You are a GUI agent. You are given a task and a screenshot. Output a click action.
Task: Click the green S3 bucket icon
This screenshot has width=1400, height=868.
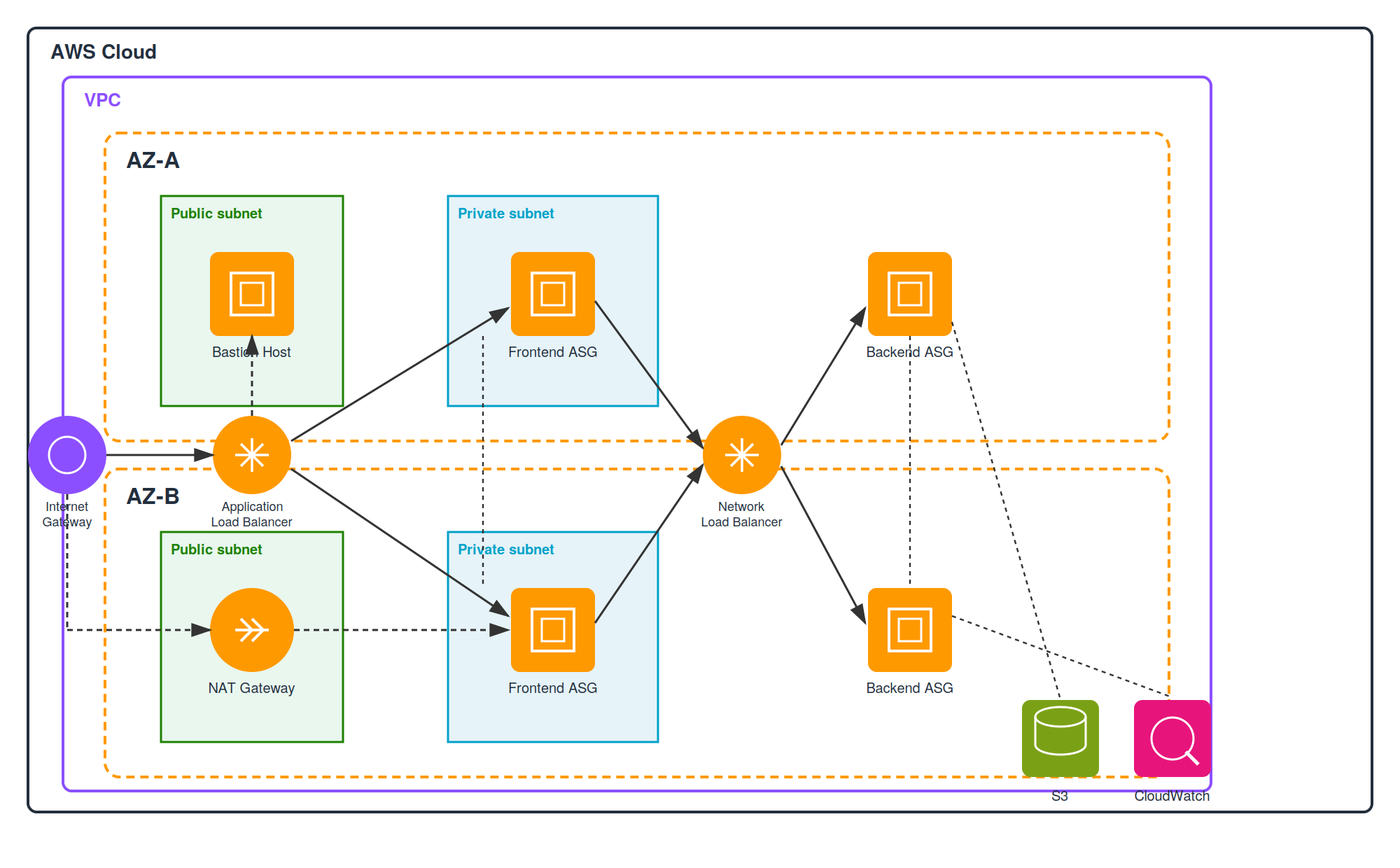(x=1060, y=738)
